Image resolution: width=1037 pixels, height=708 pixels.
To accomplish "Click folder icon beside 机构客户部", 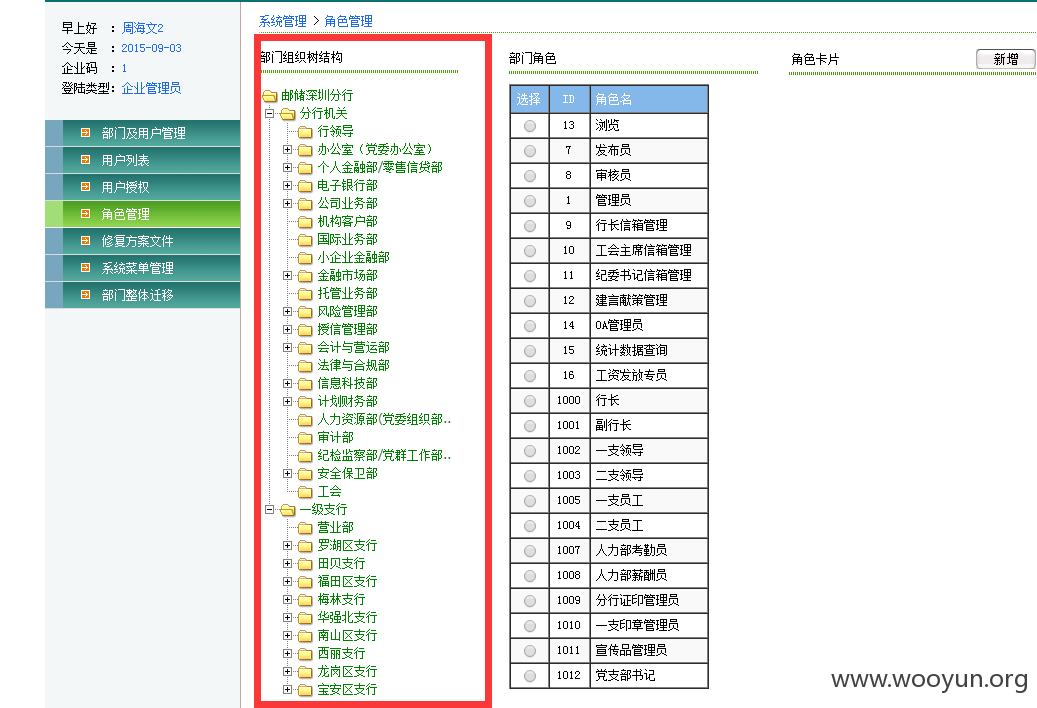I will (x=305, y=221).
